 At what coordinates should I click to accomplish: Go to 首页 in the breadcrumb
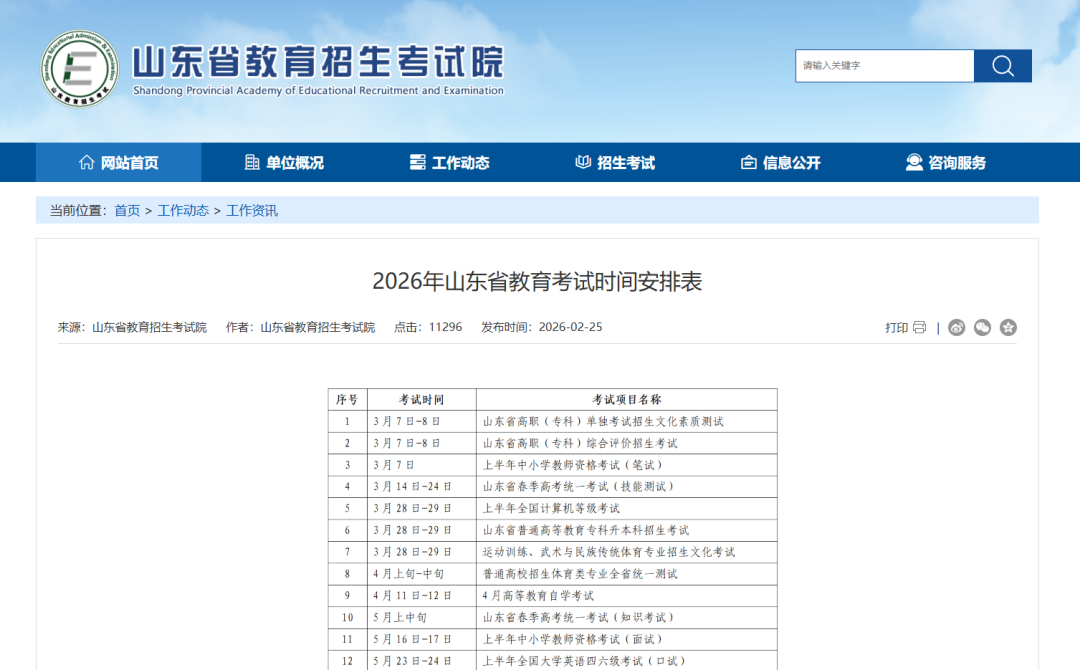click(127, 211)
